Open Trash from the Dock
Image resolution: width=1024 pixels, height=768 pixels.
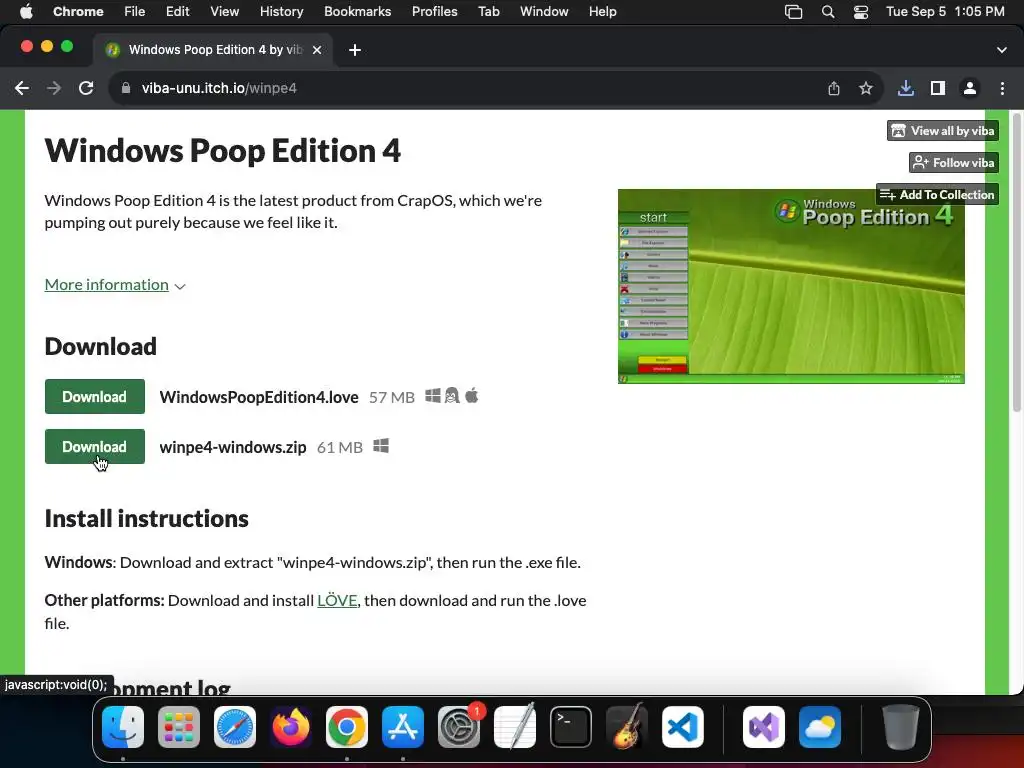(901, 727)
